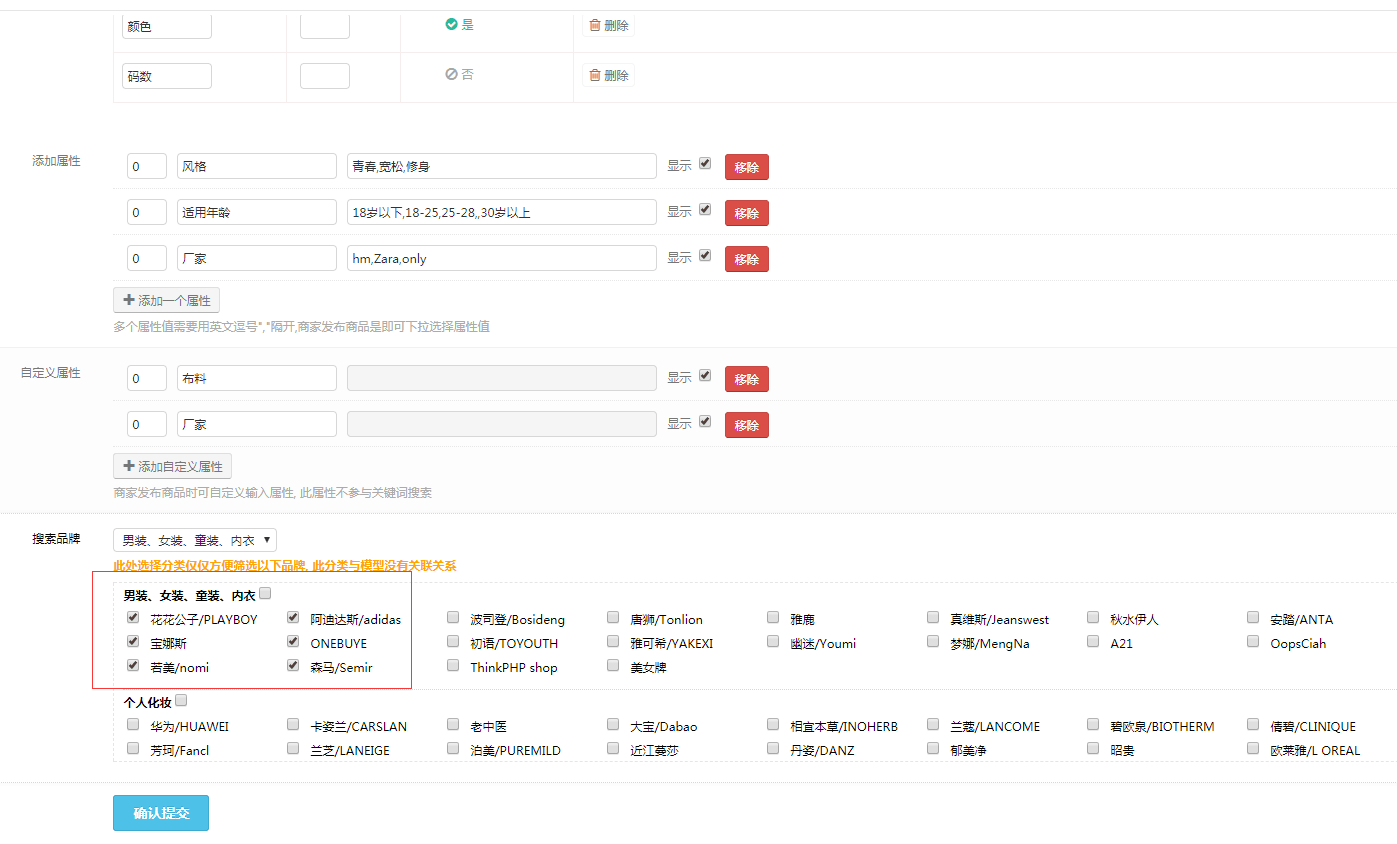Click the 青春,宽松,修身 values field

[x=501, y=166]
